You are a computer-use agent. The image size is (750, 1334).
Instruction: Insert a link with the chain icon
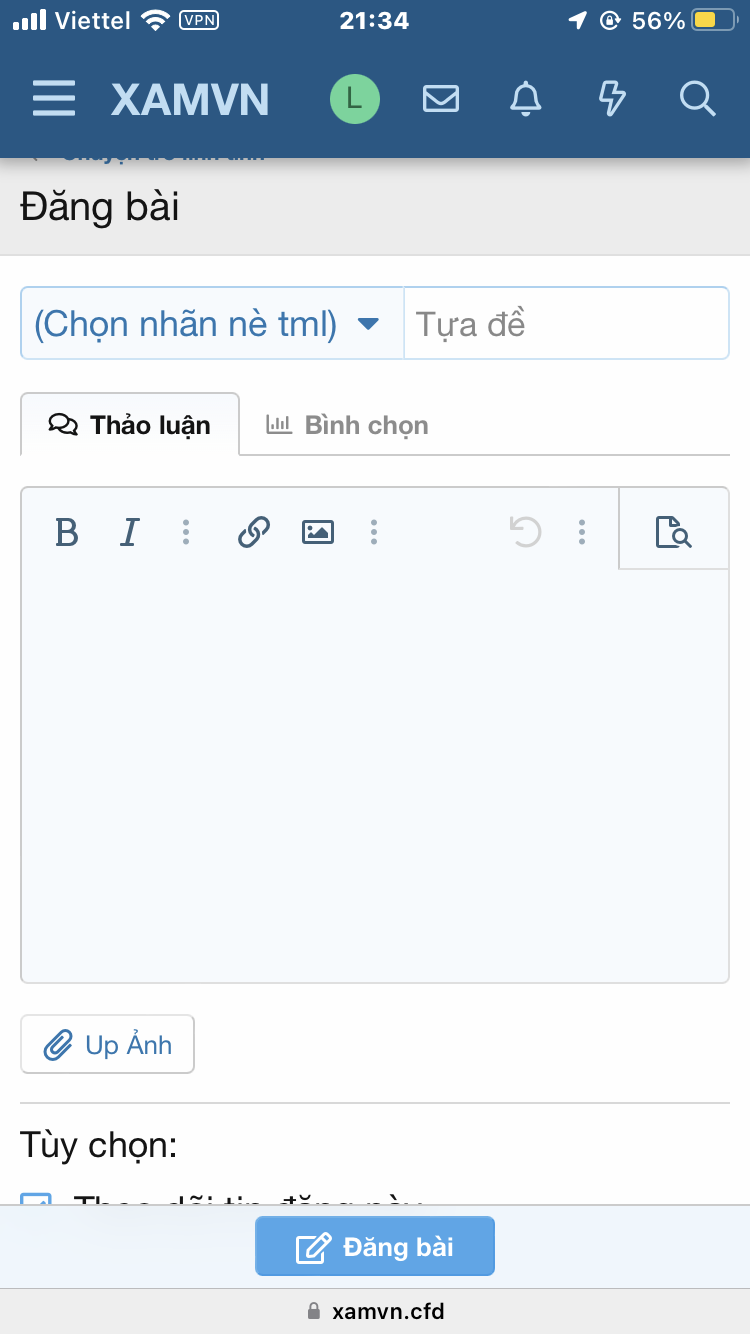coord(254,532)
